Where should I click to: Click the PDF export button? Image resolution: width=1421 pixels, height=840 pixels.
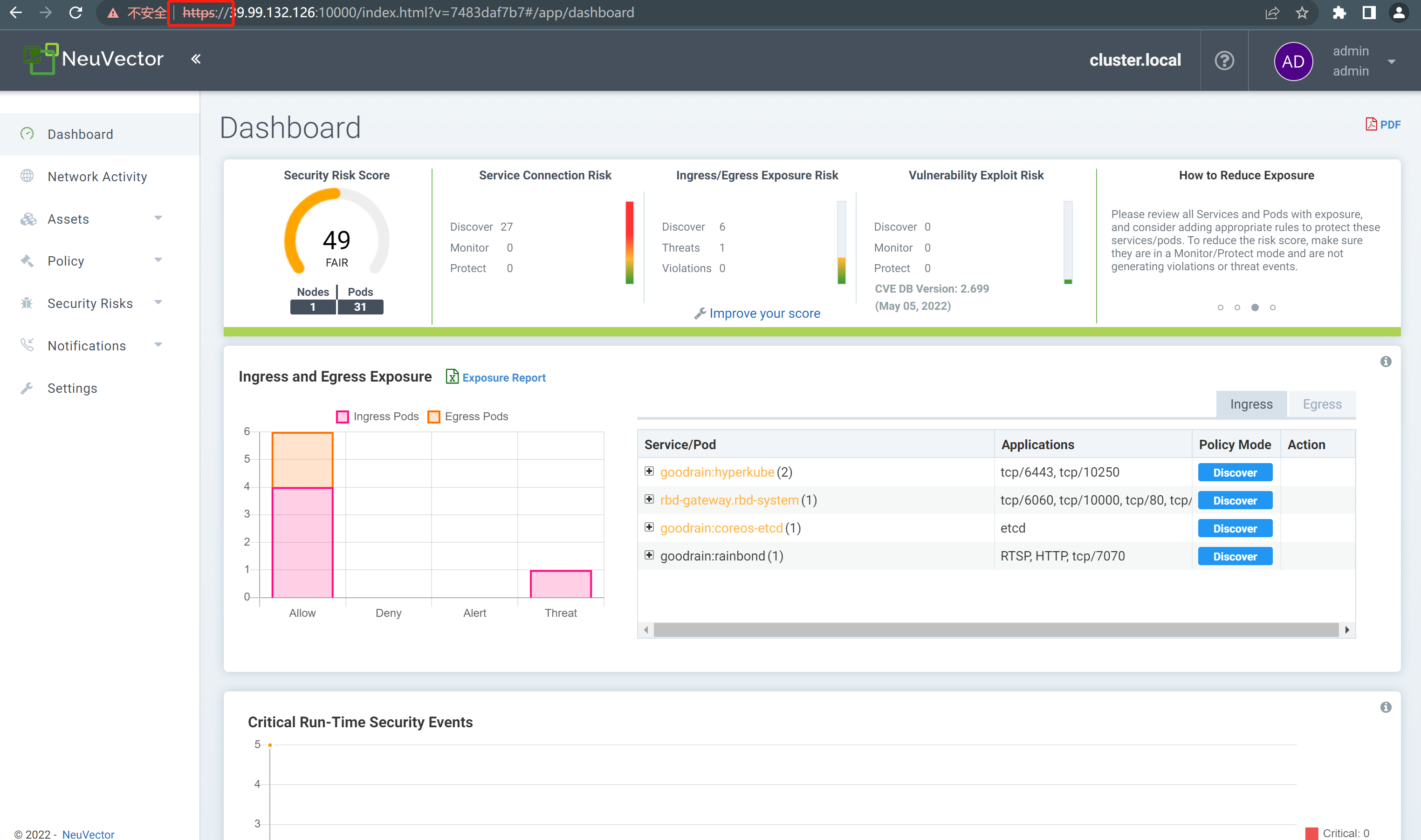click(1385, 124)
